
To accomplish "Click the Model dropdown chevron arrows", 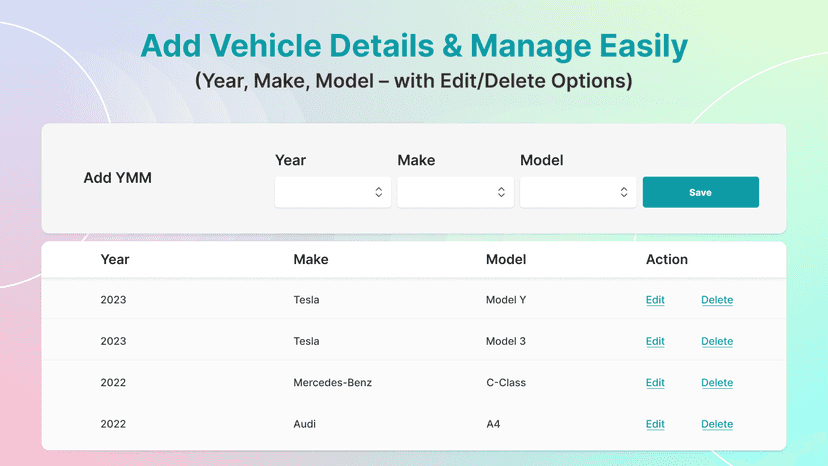I will (x=624, y=192).
